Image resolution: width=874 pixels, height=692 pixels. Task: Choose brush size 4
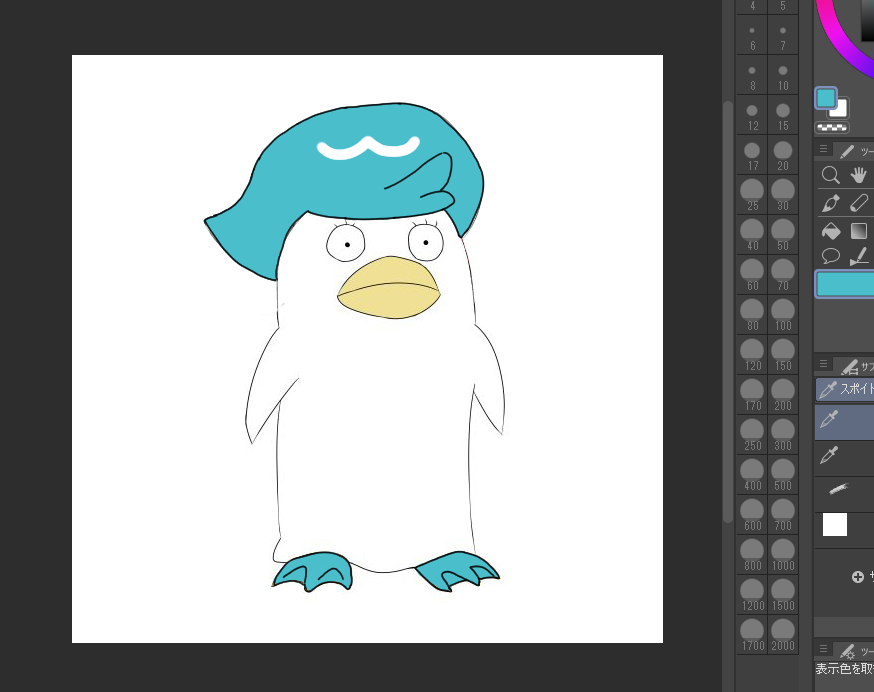(x=752, y=7)
